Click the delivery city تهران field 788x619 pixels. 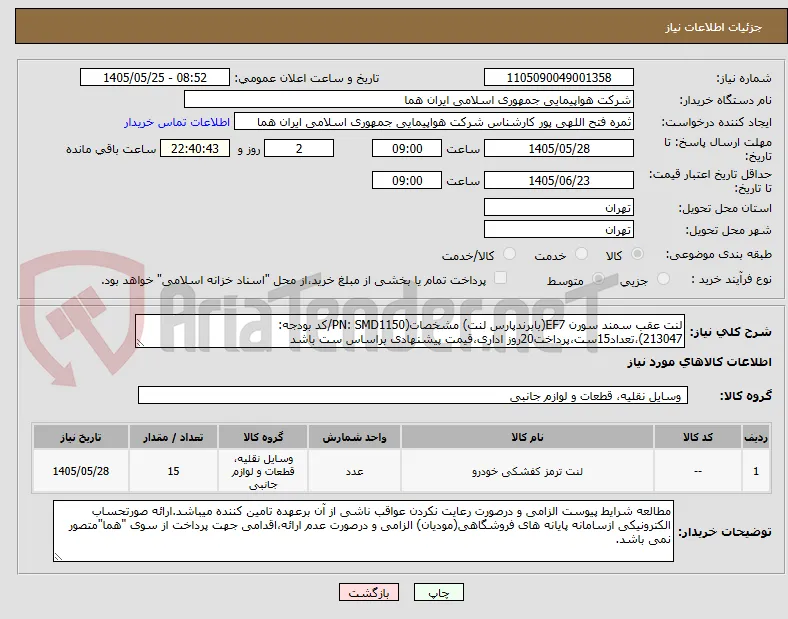point(558,230)
